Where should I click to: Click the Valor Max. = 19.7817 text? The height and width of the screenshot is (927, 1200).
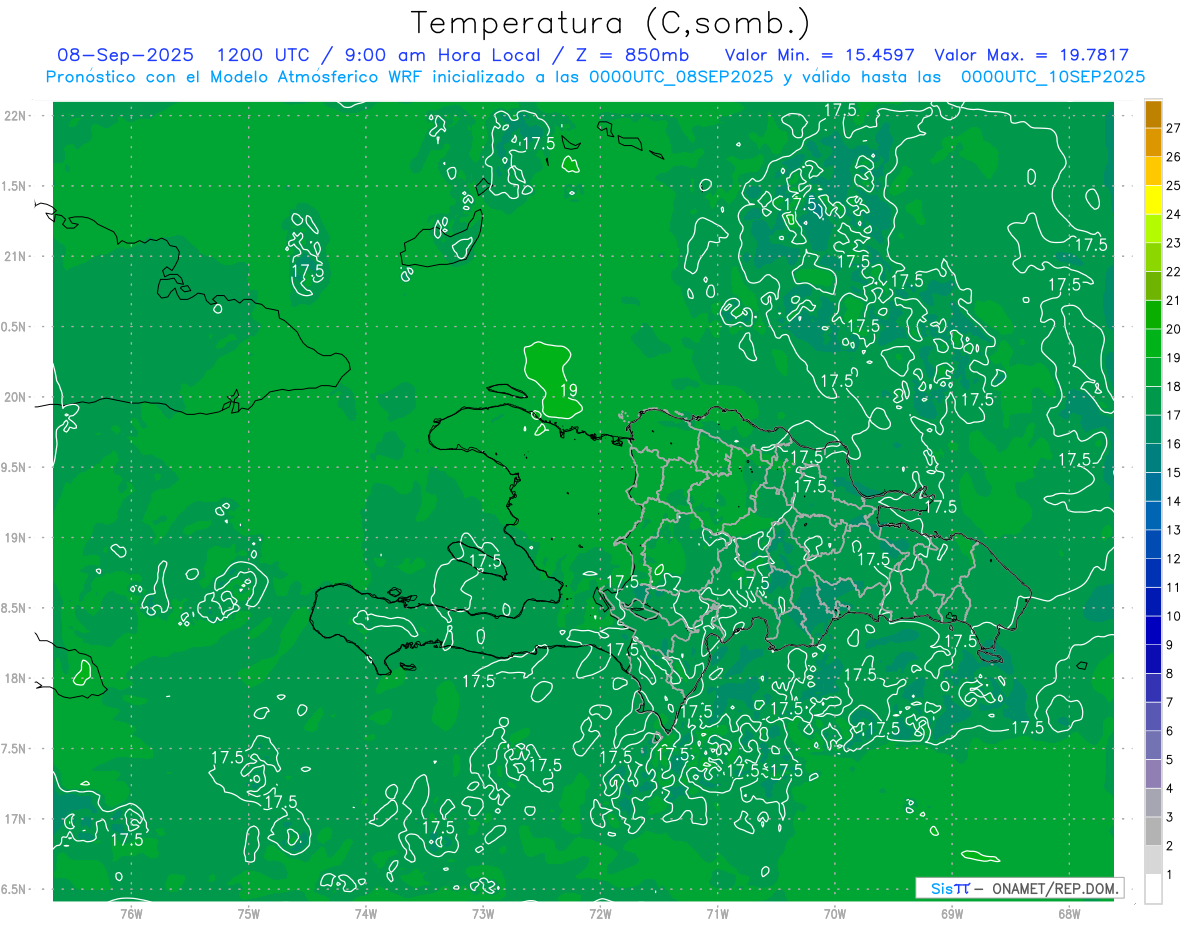[x=1031, y=55]
